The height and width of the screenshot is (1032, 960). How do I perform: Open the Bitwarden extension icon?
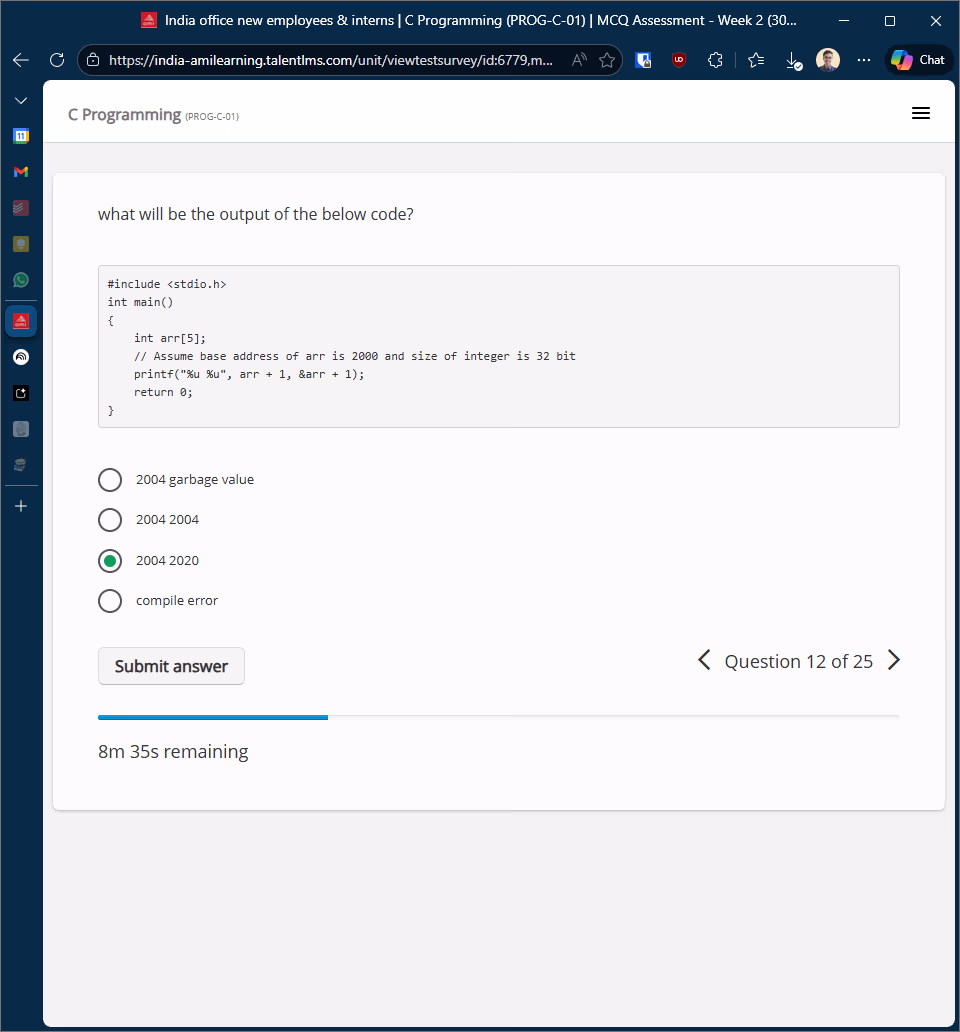(x=644, y=60)
